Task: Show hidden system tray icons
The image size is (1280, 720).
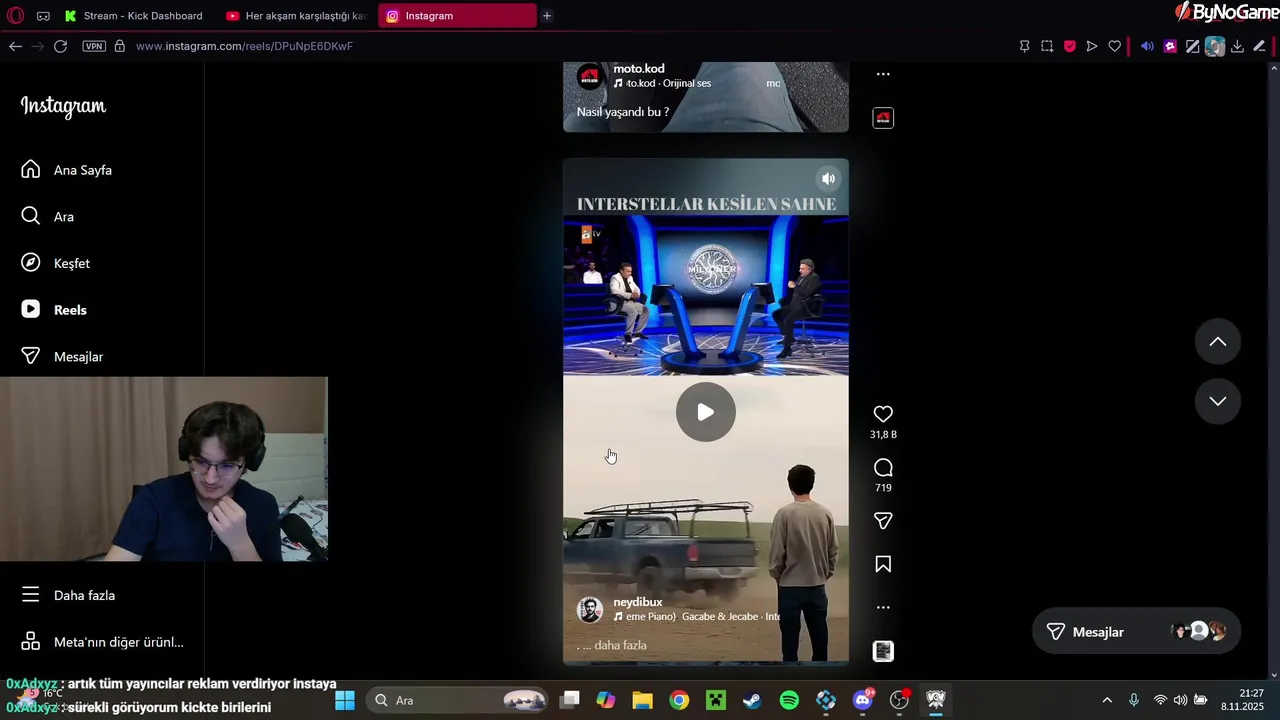Action: (1107, 700)
